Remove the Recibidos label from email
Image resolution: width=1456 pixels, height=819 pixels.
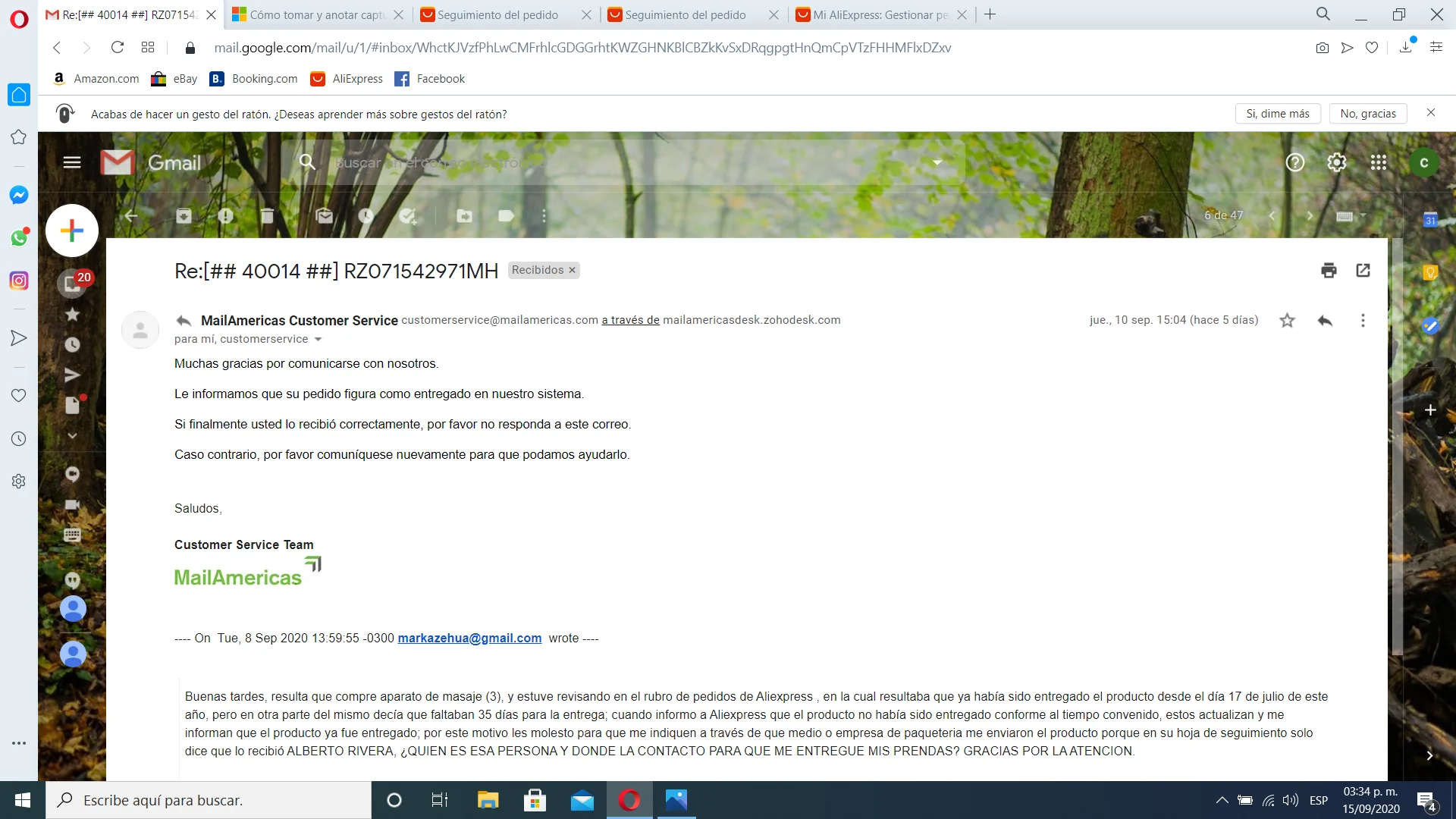pyautogui.click(x=573, y=271)
